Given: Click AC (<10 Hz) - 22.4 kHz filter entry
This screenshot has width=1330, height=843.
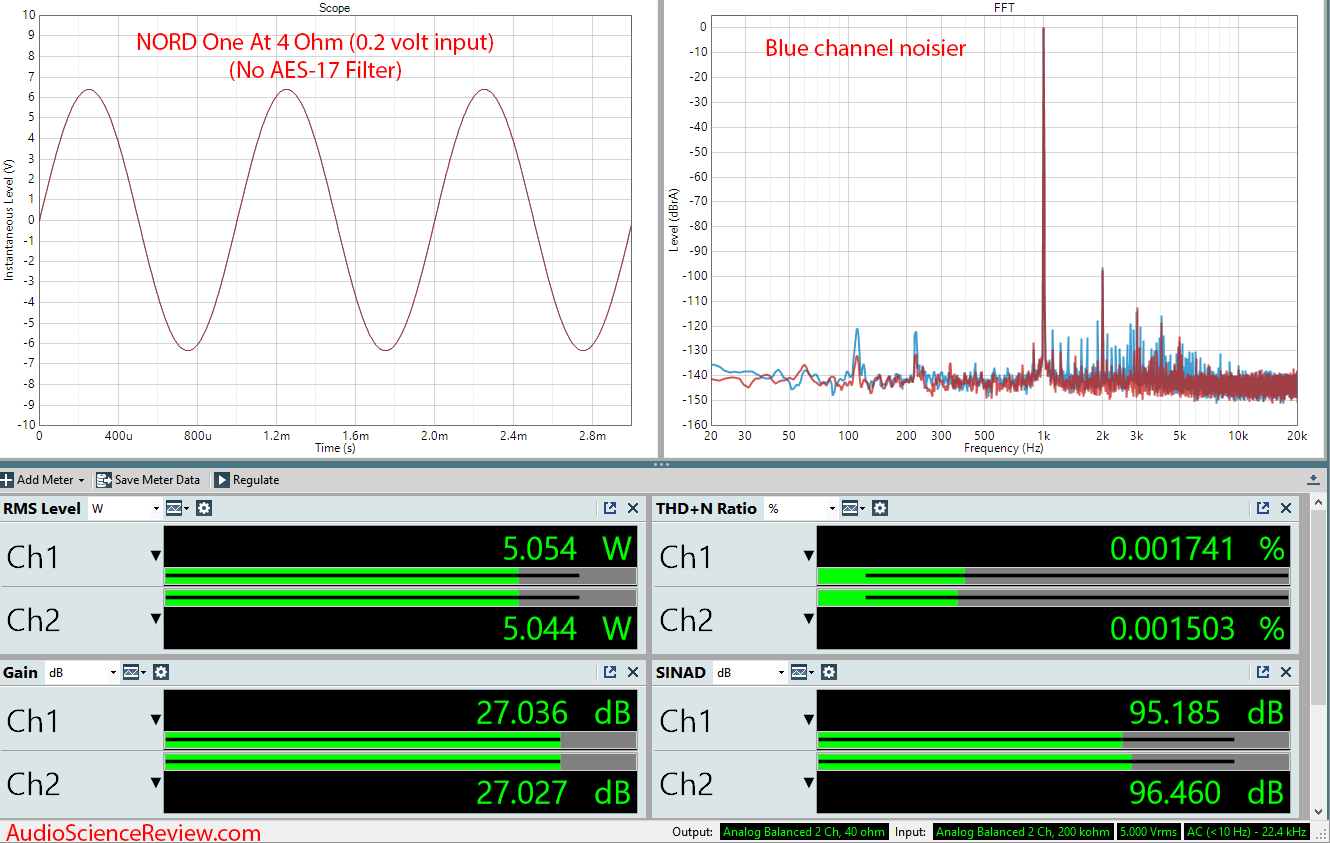Looking at the screenshot, I should [x=1246, y=832].
